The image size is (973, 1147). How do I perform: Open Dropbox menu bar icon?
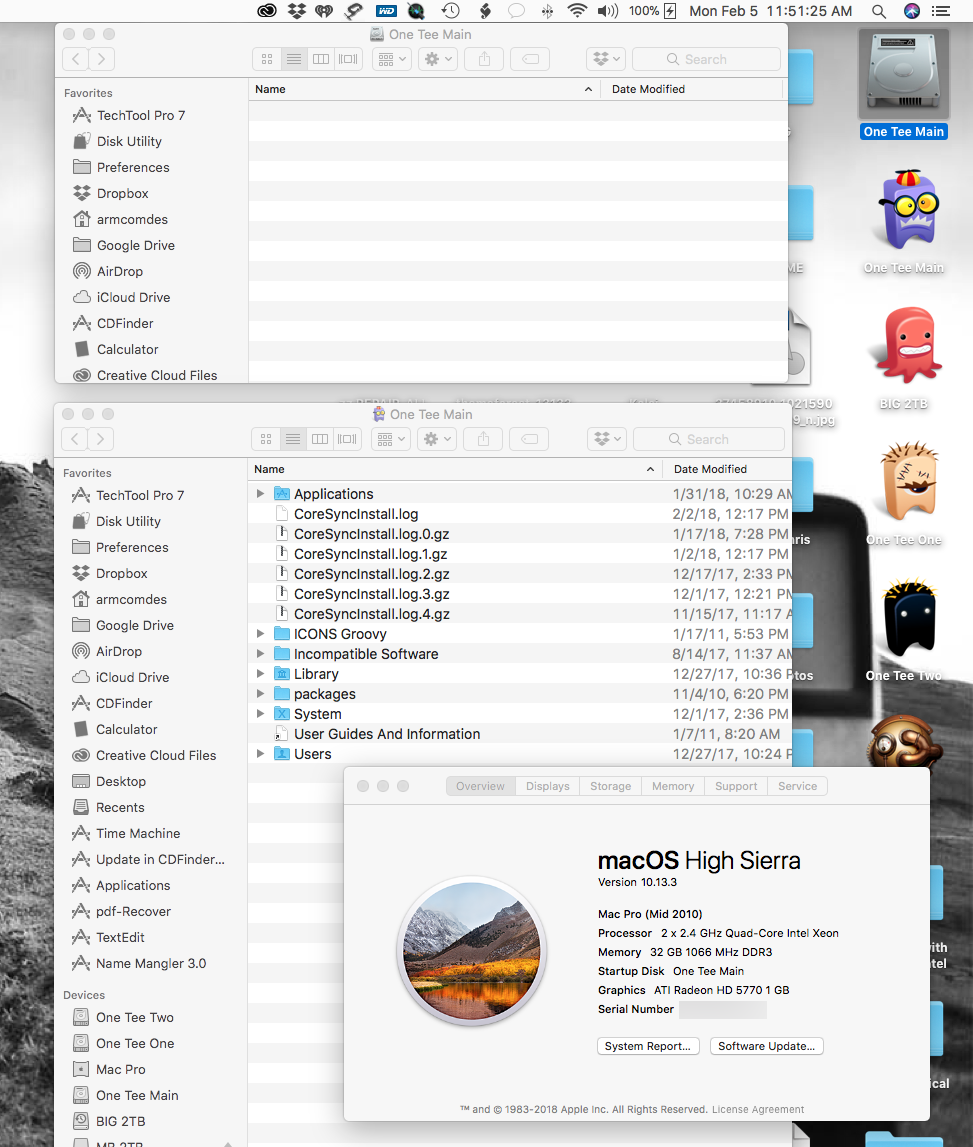tap(296, 11)
